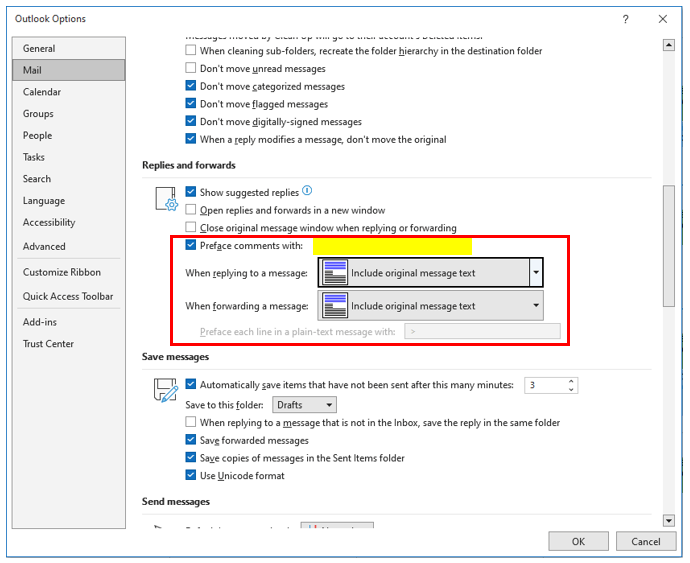Screen dimensions: 690x563
Task: Increase auto-save minutes with up arrow
Action: tap(571, 381)
